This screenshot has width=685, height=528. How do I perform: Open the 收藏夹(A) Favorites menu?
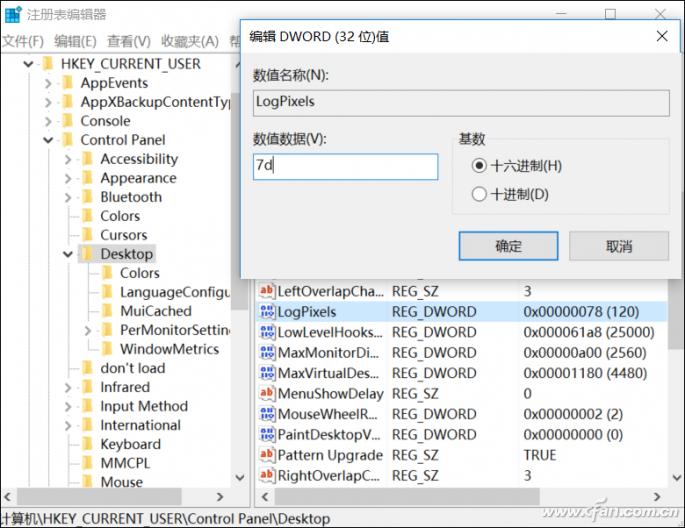(190, 41)
